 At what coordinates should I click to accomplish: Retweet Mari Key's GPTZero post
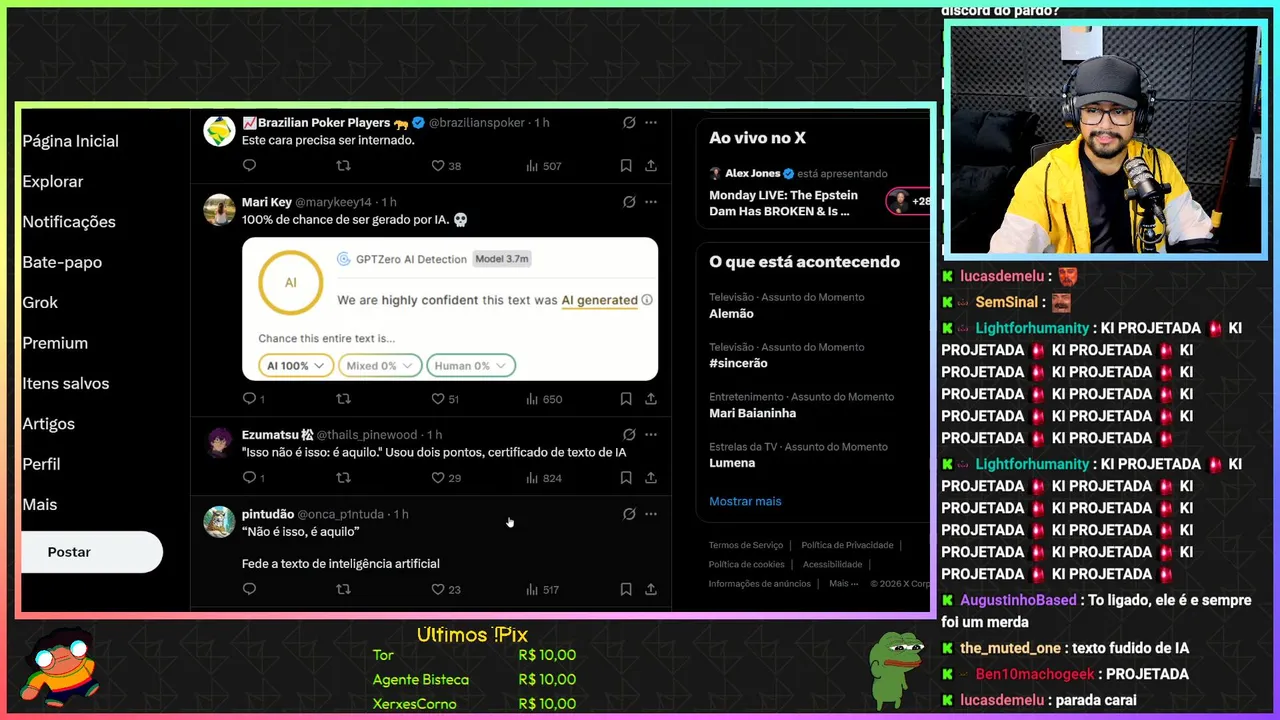coord(343,399)
